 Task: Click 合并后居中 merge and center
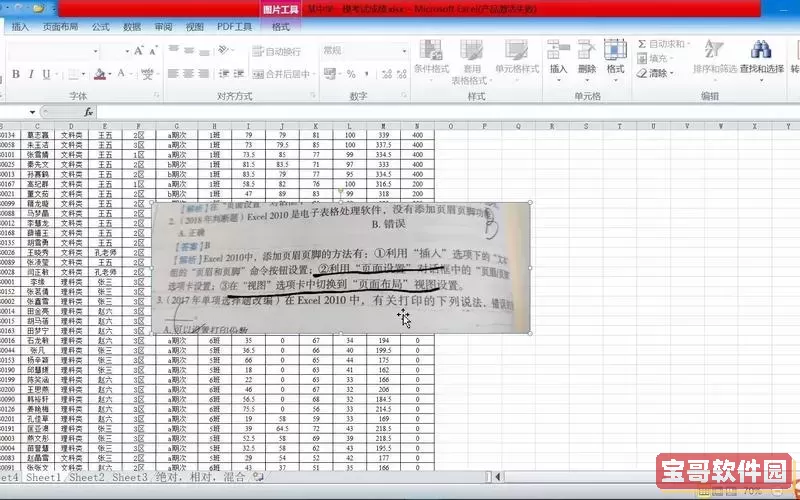[282, 74]
